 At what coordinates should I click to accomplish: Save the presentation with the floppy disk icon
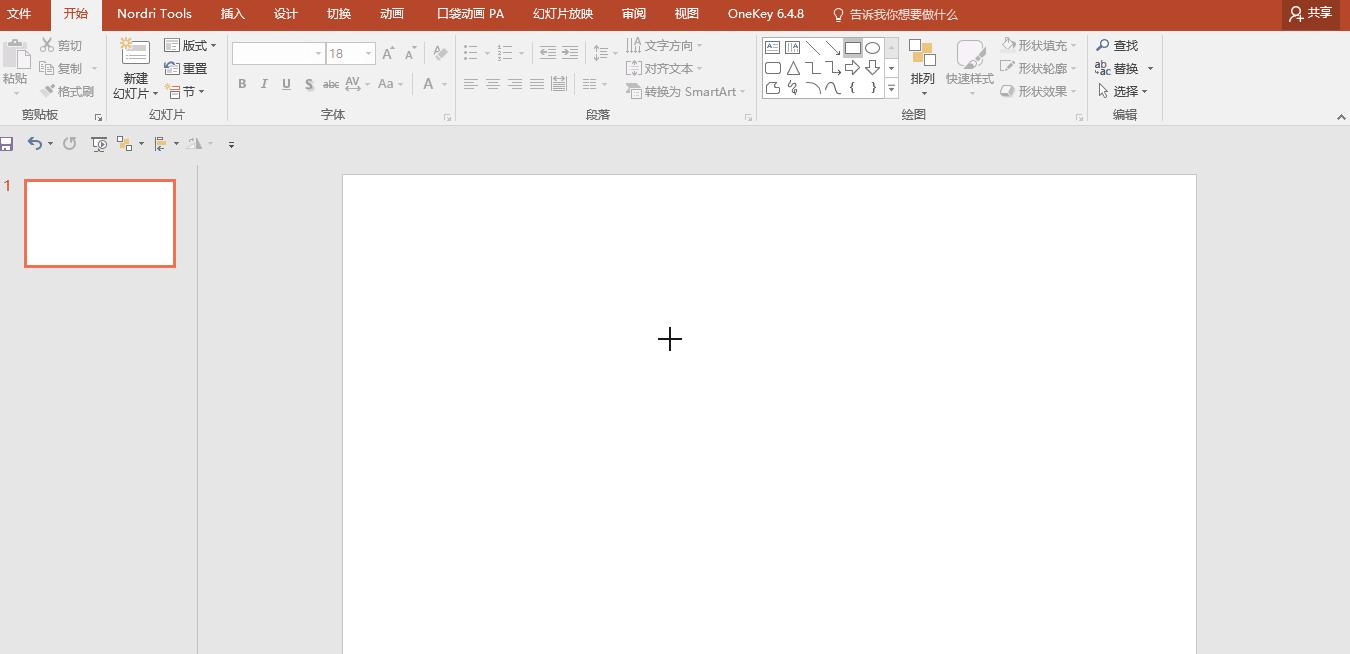[6, 144]
